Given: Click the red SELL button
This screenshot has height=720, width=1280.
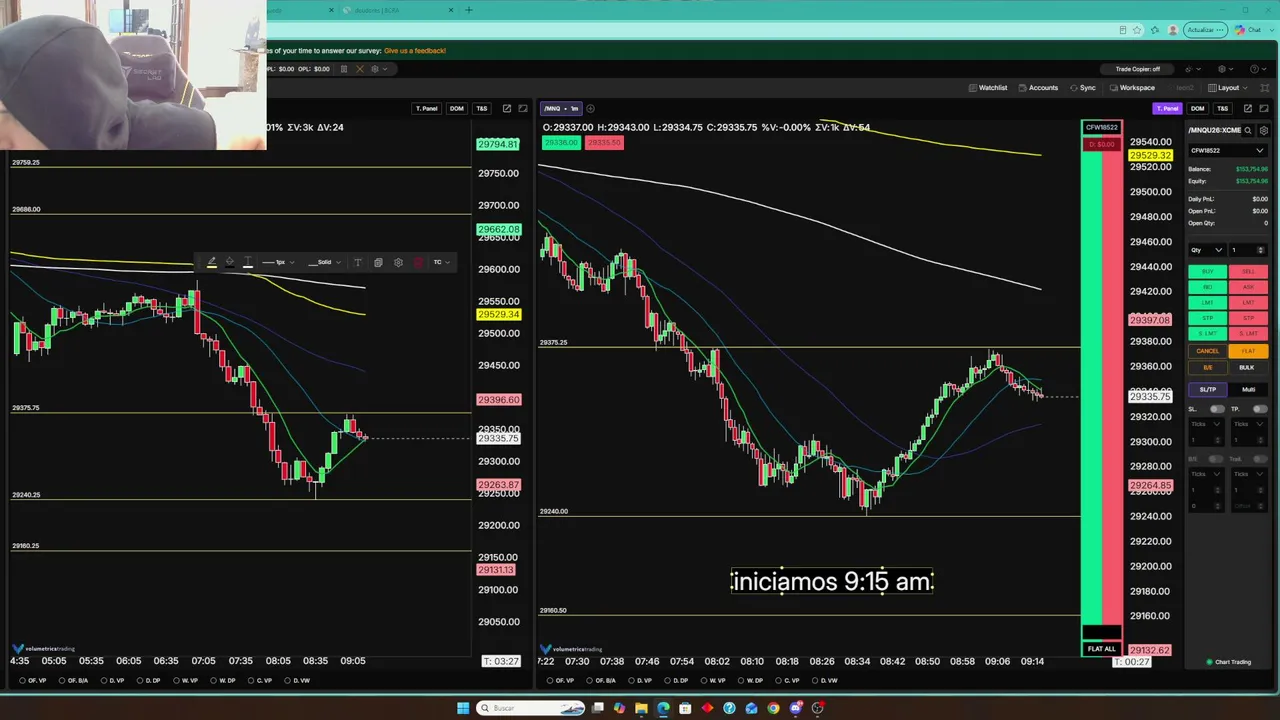Looking at the screenshot, I should tap(1248, 272).
